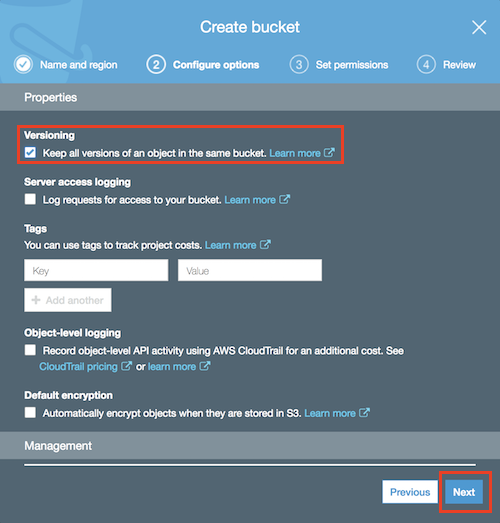Viewport: 500px width, 523px height.
Task: Enable Object-level logging checkbox
Action: click(30, 350)
